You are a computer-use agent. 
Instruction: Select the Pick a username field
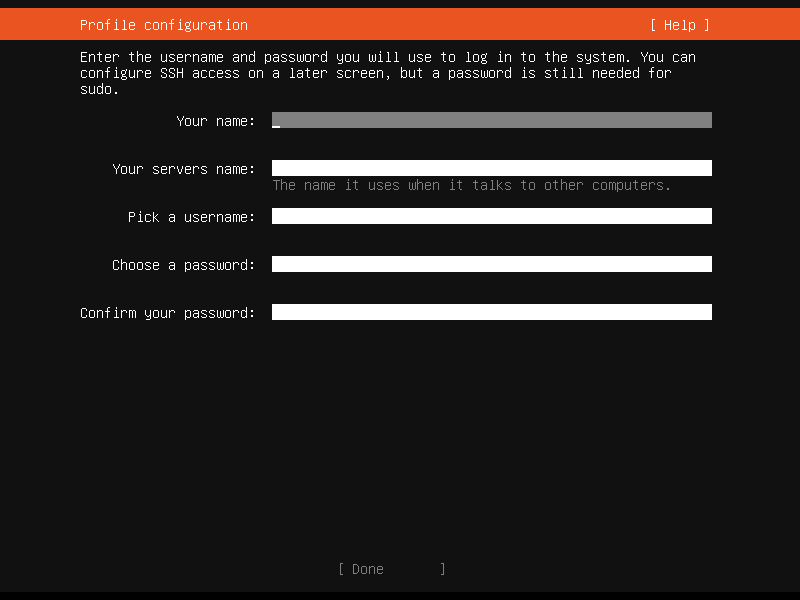(x=490, y=215)
